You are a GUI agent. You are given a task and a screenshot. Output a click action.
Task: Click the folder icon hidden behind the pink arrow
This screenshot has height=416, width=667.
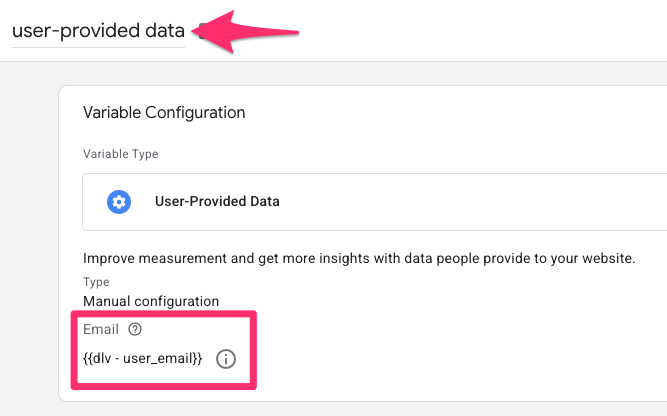pyautogui.click(x=203, y=31)
